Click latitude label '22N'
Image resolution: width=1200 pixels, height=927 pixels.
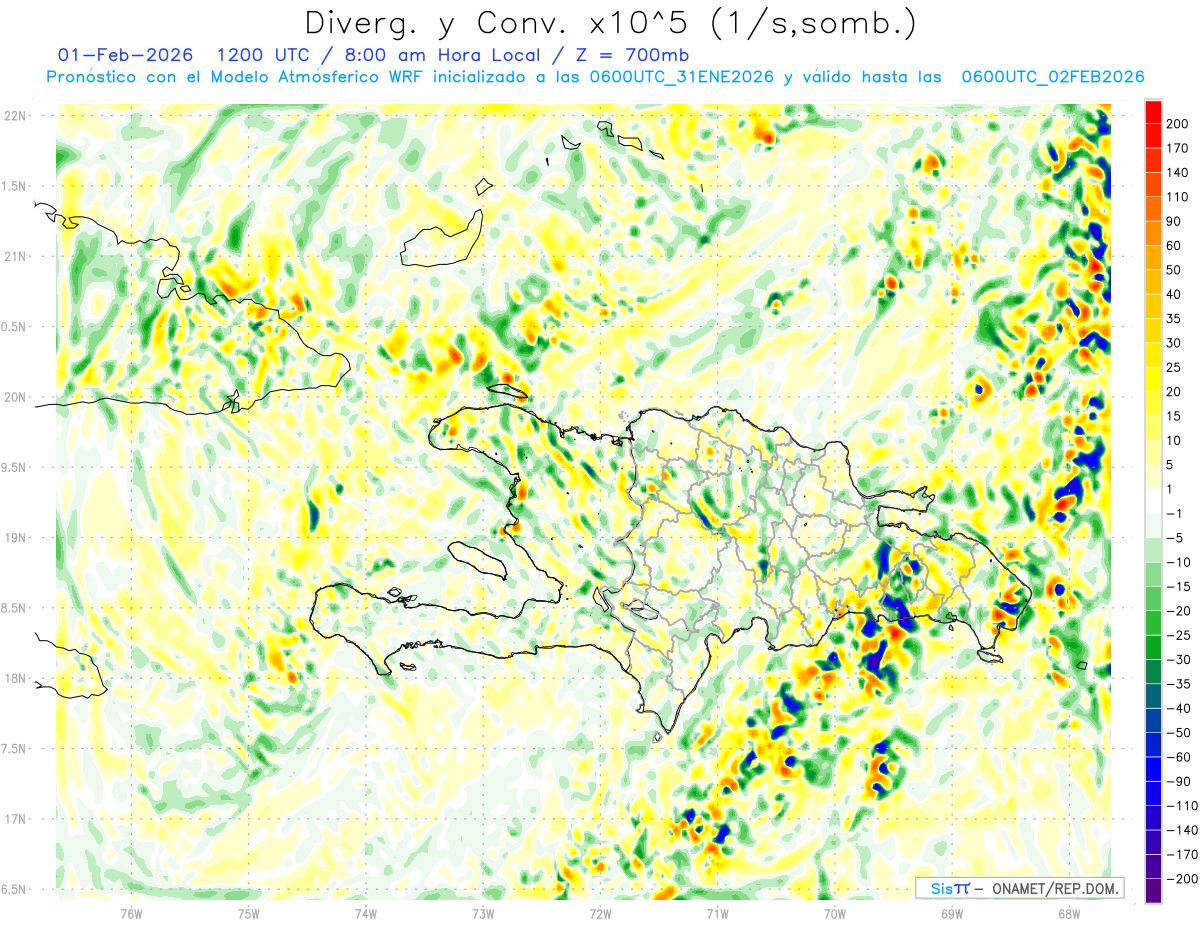(16, 116)
